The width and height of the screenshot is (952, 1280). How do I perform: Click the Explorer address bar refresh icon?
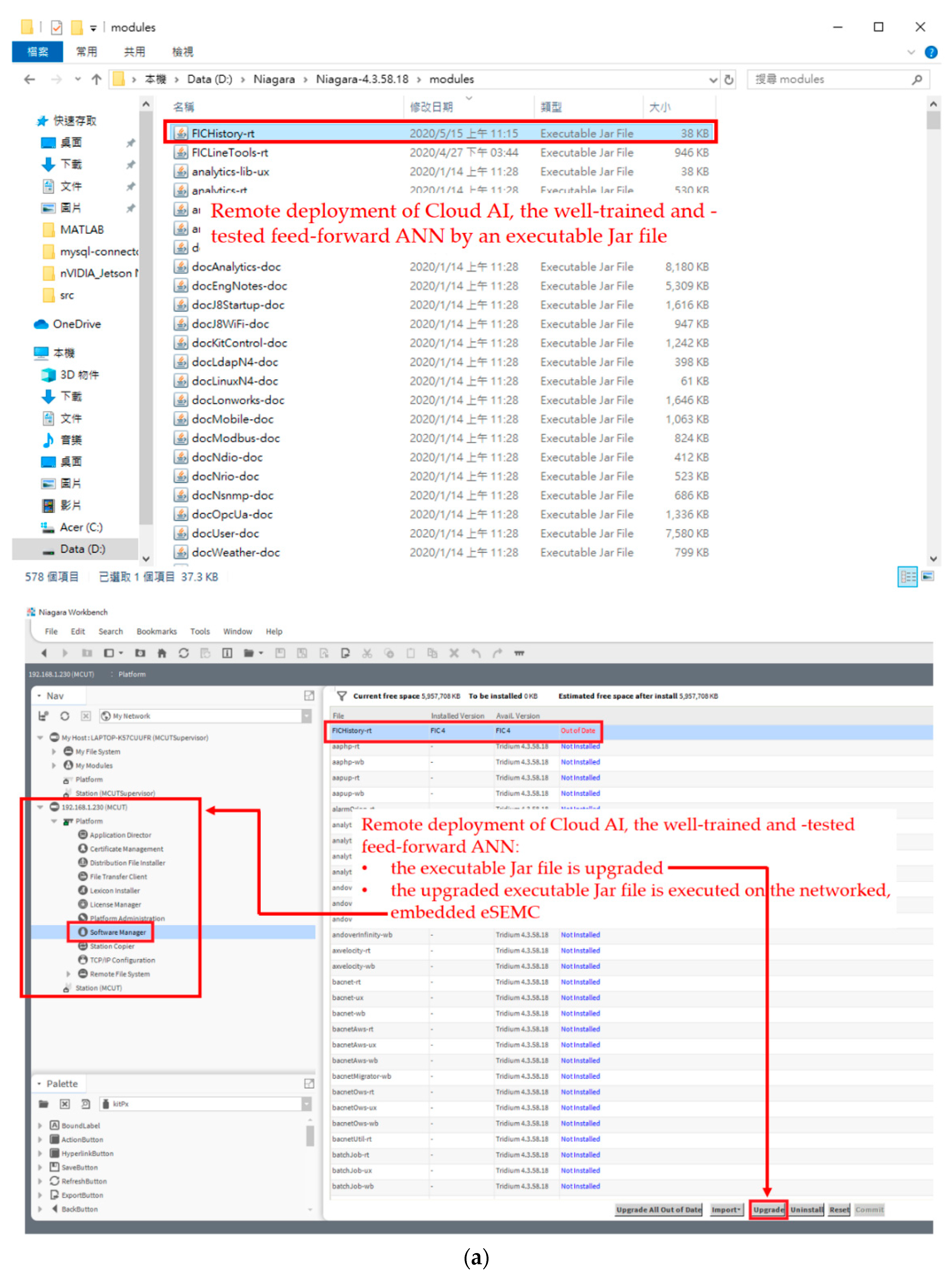point(729,79)
